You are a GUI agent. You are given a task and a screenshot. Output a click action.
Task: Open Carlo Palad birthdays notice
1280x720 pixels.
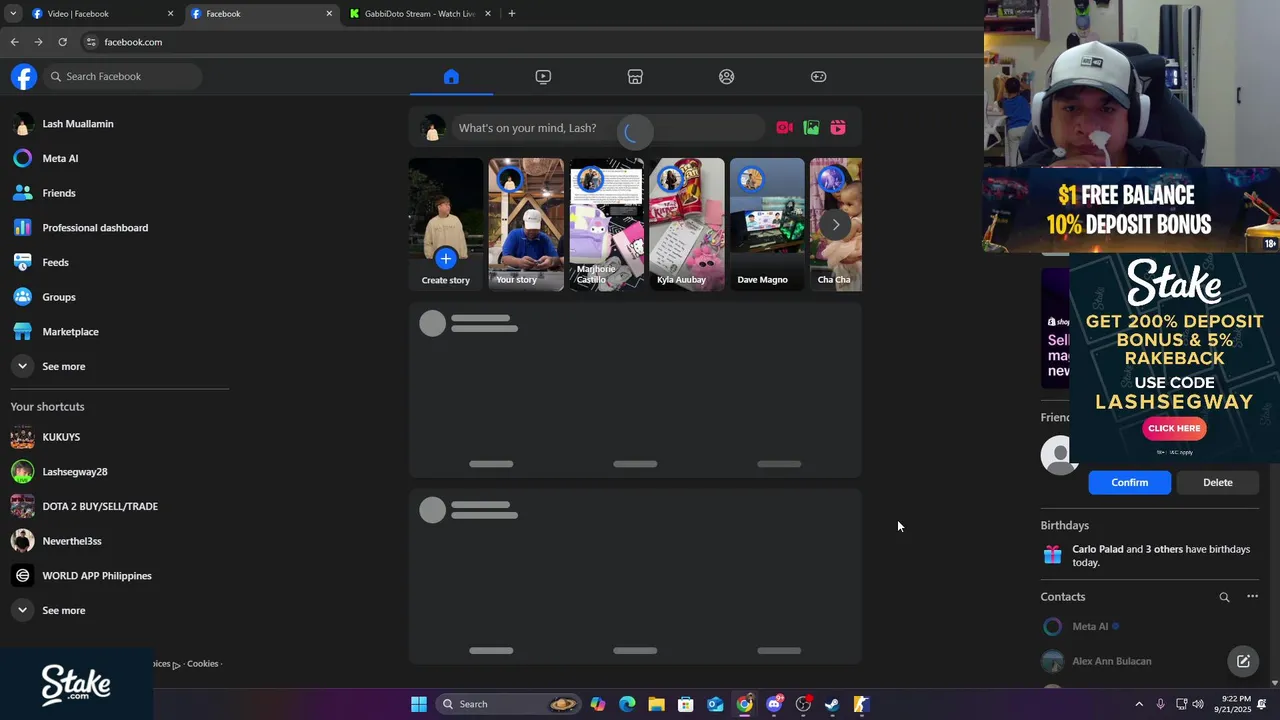[1152, 556]
